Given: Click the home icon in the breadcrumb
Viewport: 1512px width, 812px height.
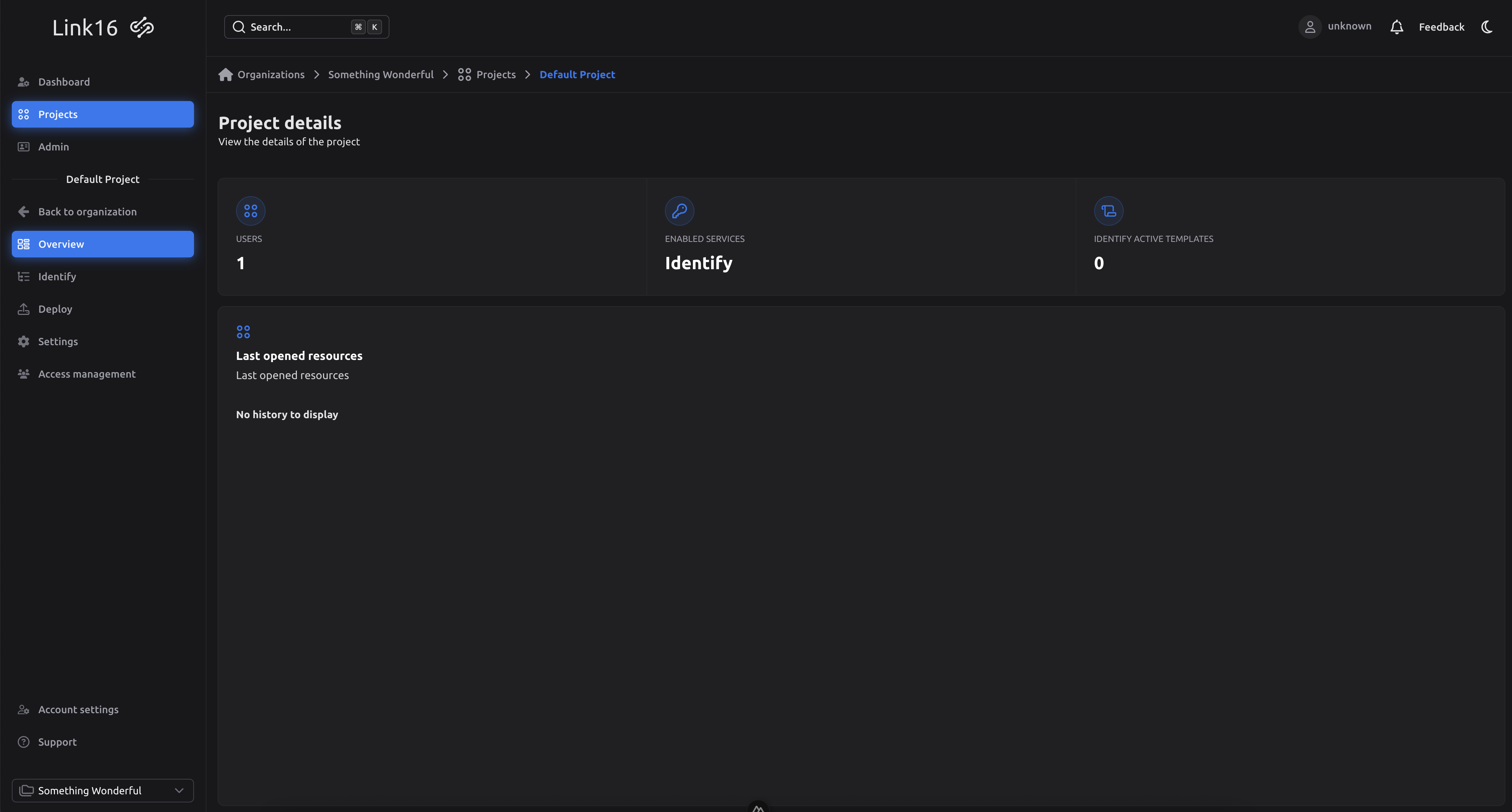Looking at the screenshot, I should [225, 74].
